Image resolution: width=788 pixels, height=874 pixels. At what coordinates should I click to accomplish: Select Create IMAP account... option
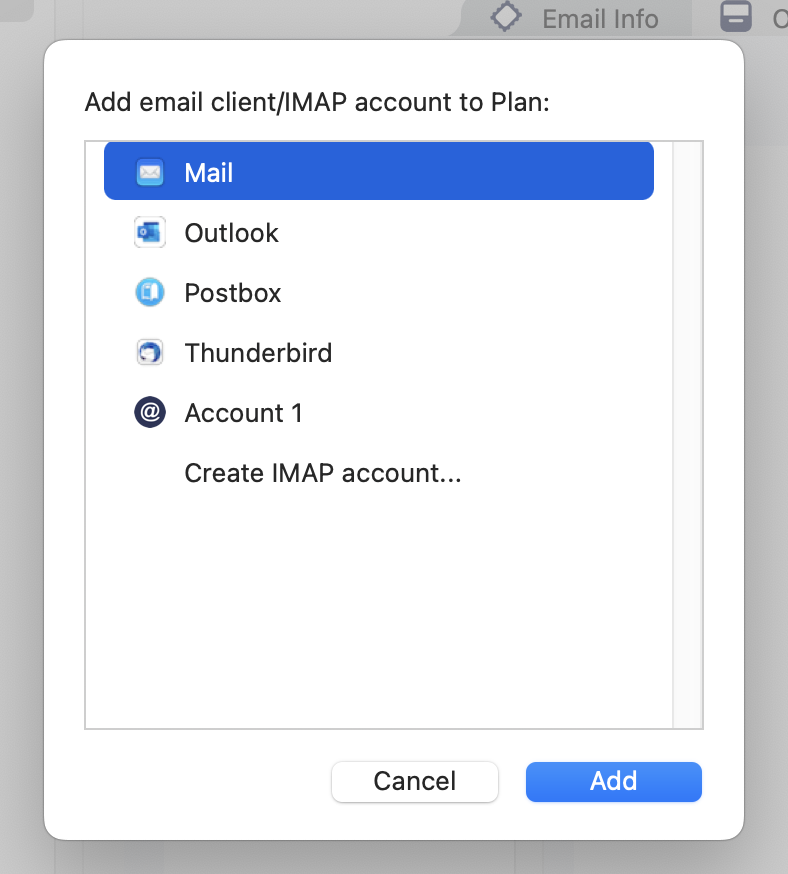click(322, 473)
